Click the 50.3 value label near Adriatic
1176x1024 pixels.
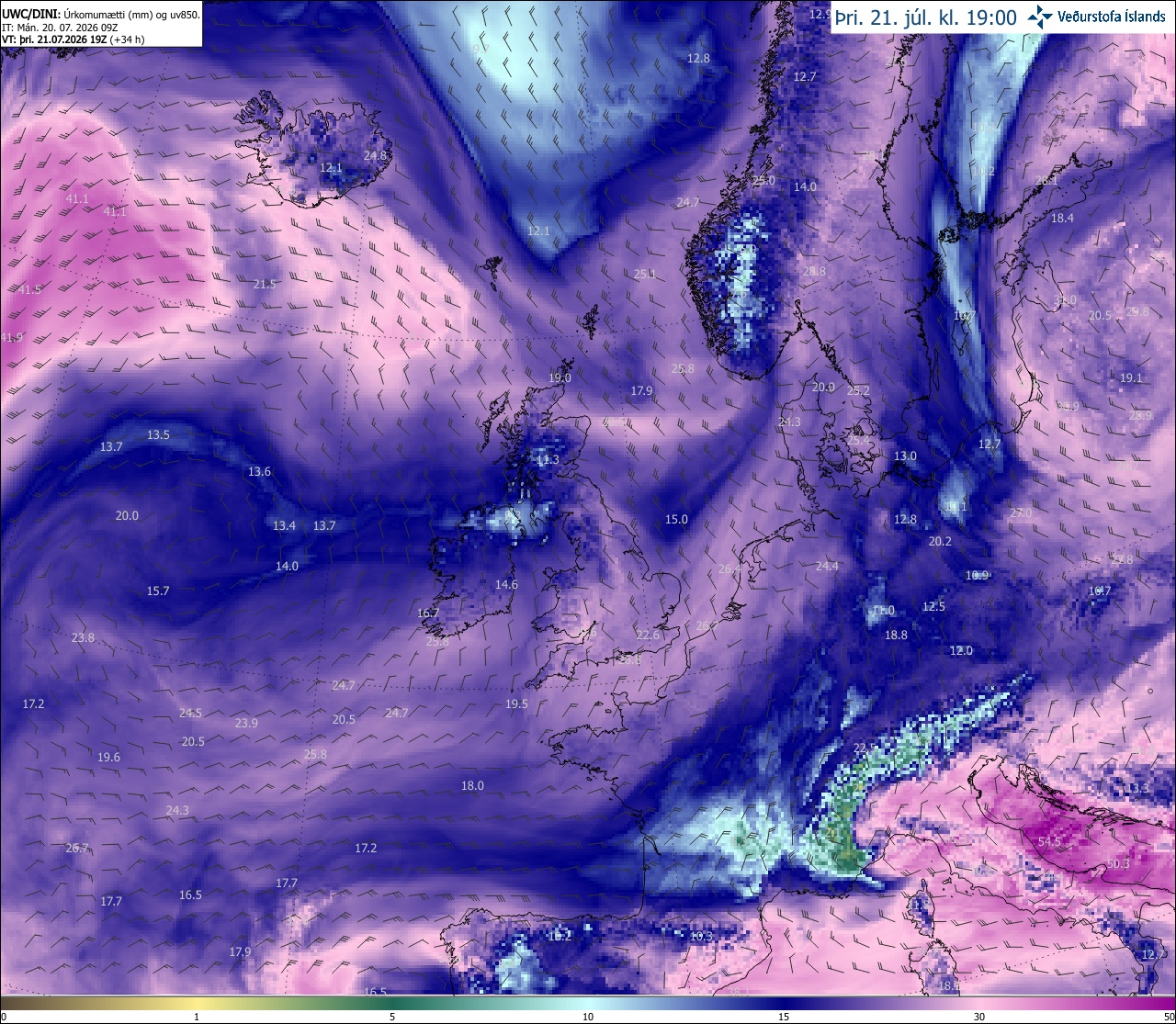[1118, 864]
